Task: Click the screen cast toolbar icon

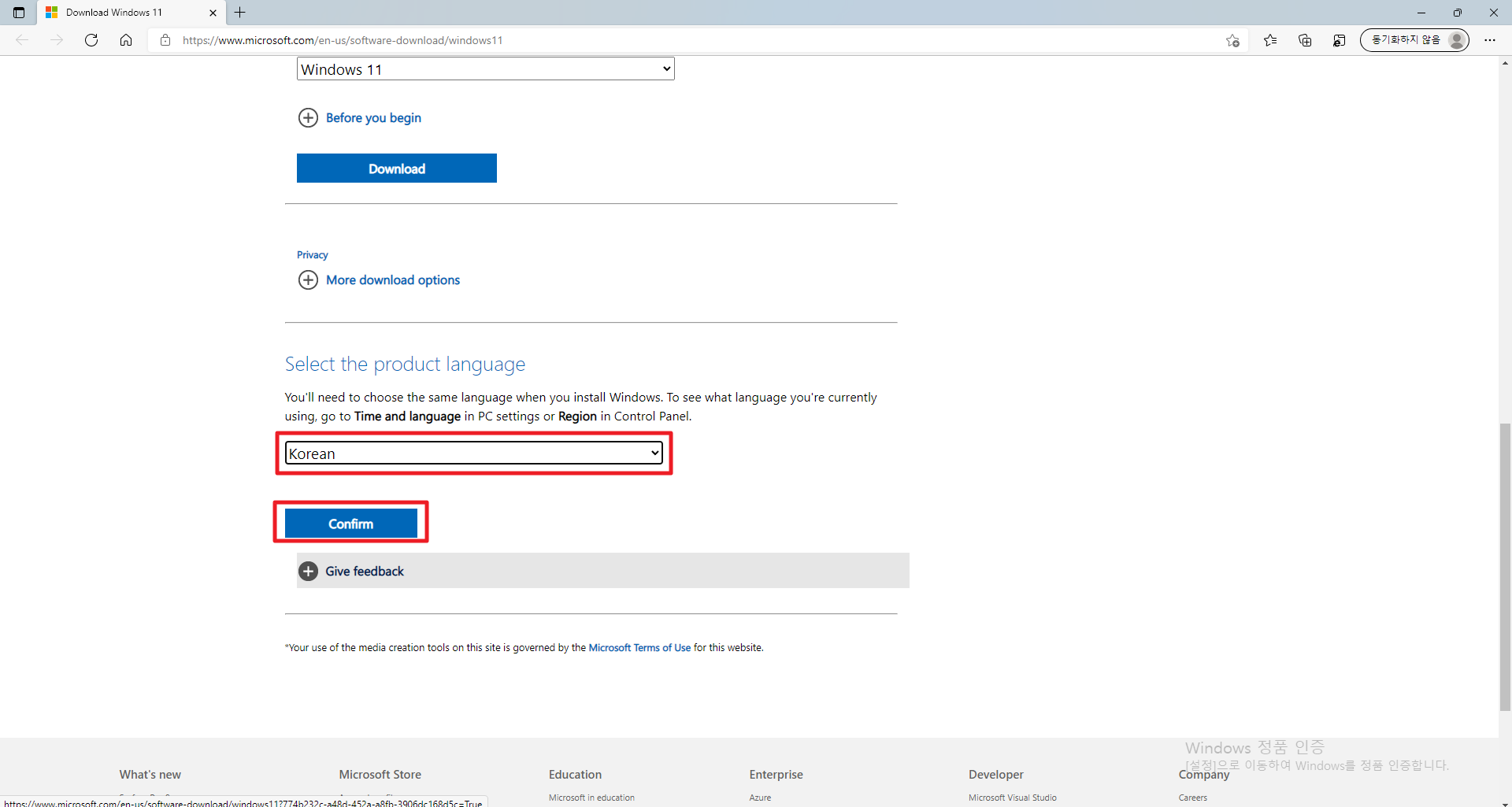Action: point(1339,40)
